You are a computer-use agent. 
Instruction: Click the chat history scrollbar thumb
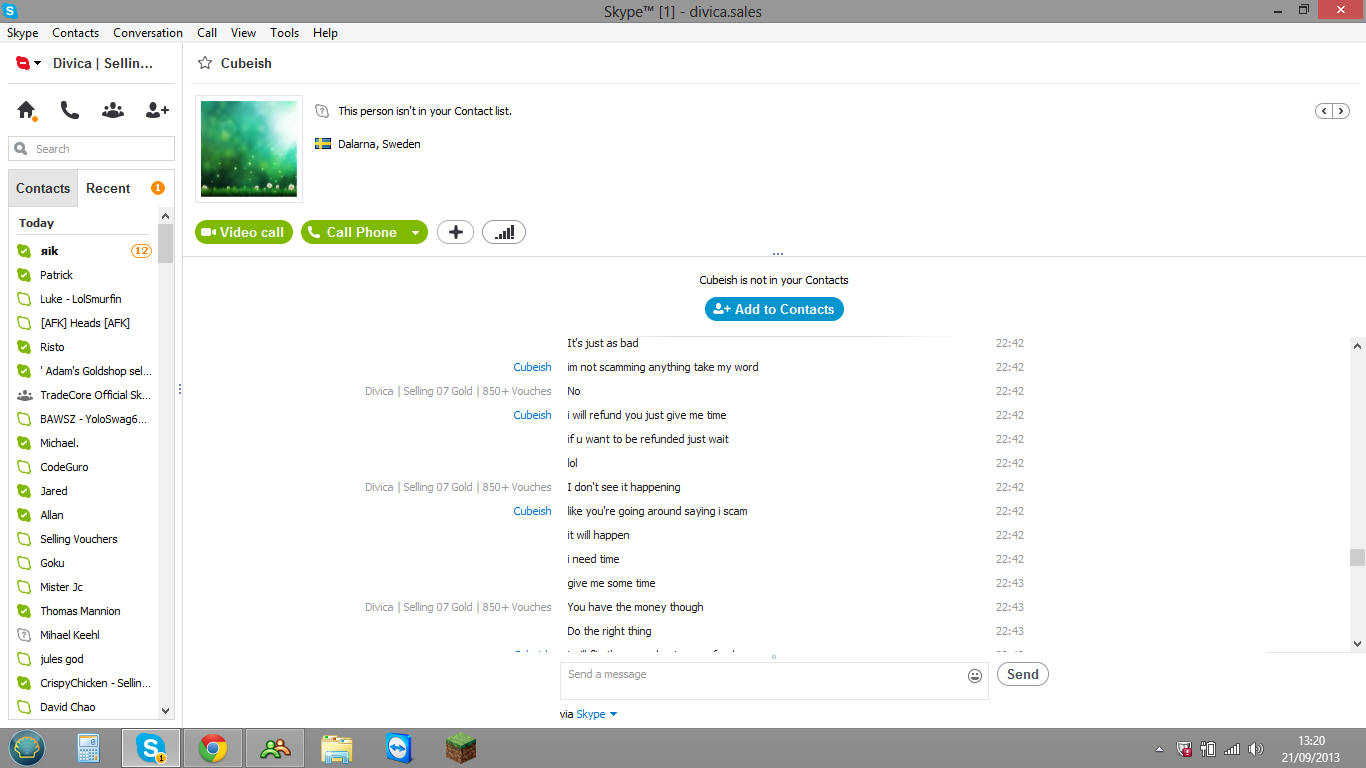(1357, 557)
